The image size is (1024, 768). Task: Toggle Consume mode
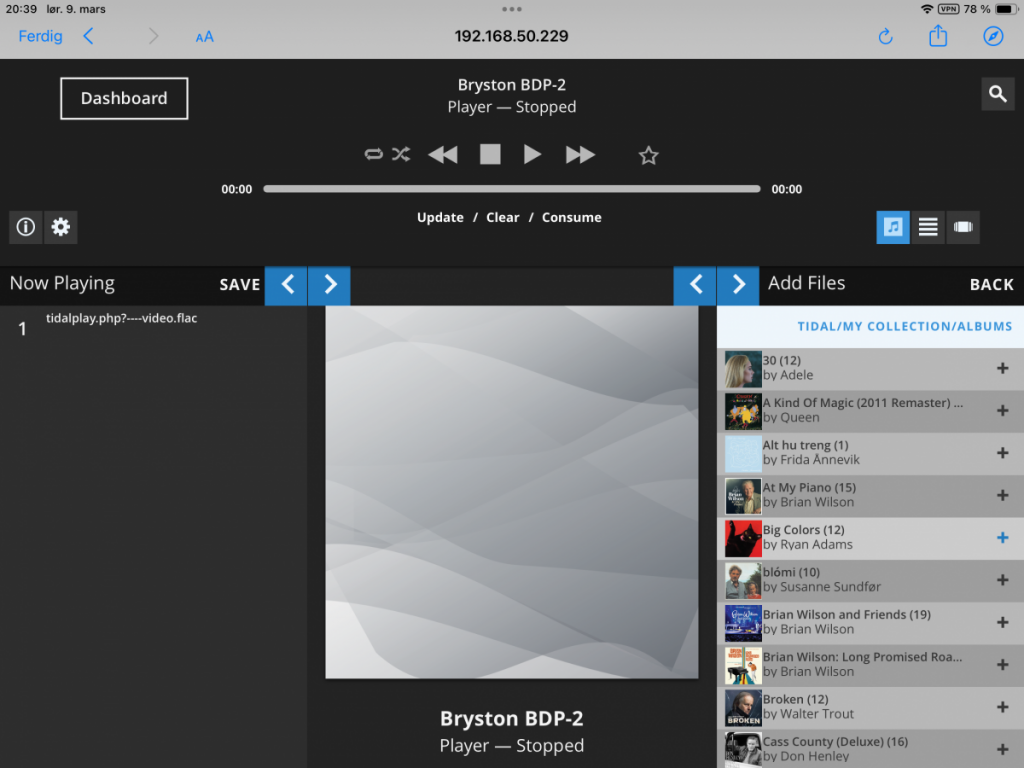pyautogui.click(x=571, y=217)
